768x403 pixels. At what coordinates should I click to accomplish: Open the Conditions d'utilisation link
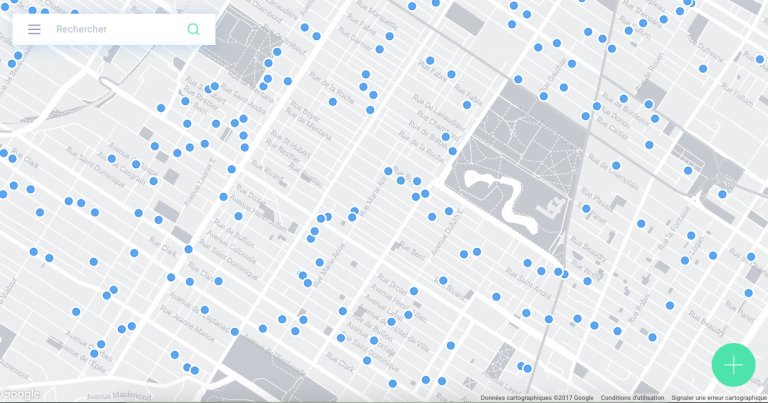tap(632, 398)
